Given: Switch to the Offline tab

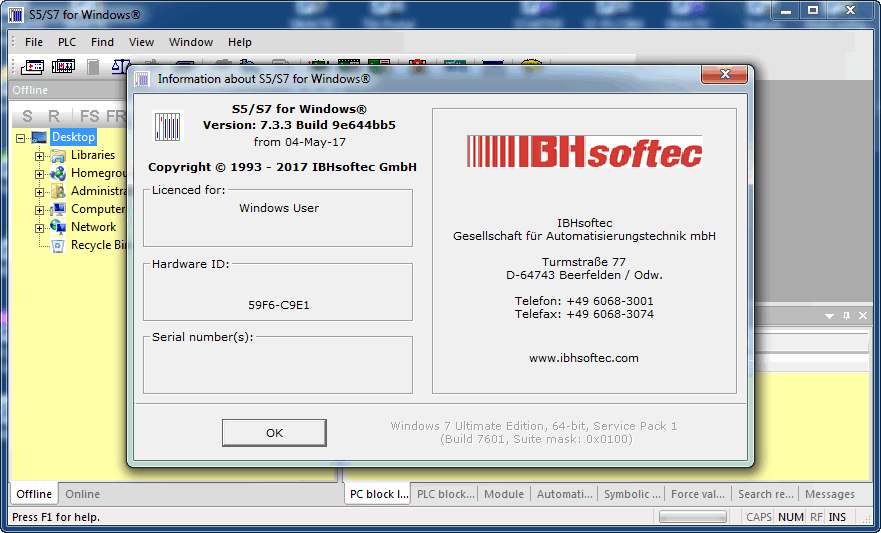Looking at the screenshot, I should (34, 494).
